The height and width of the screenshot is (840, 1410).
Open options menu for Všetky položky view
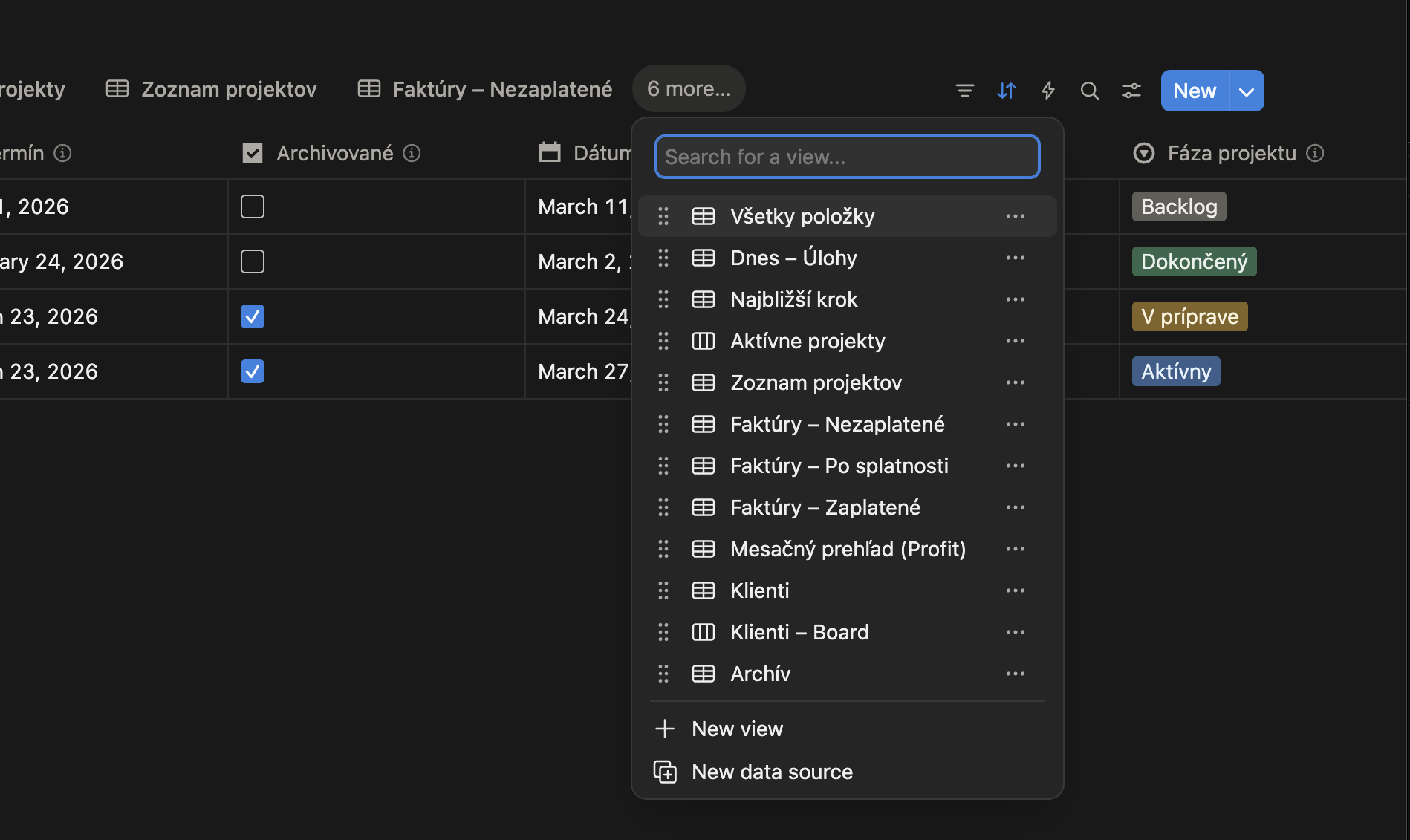point(1015,215)
